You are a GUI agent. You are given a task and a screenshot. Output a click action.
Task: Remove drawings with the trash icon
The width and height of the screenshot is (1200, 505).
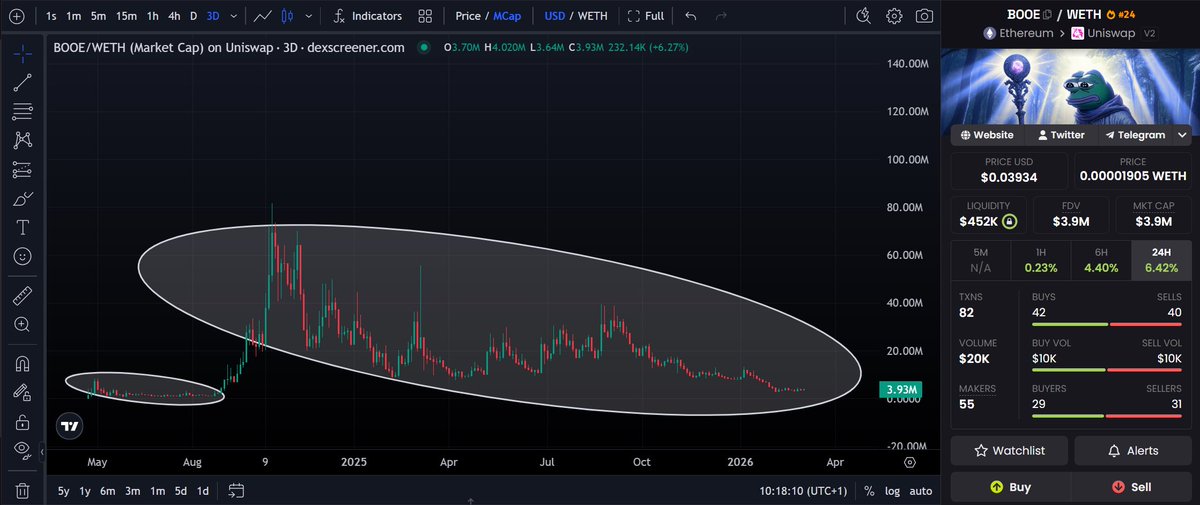tap(22, 491)
